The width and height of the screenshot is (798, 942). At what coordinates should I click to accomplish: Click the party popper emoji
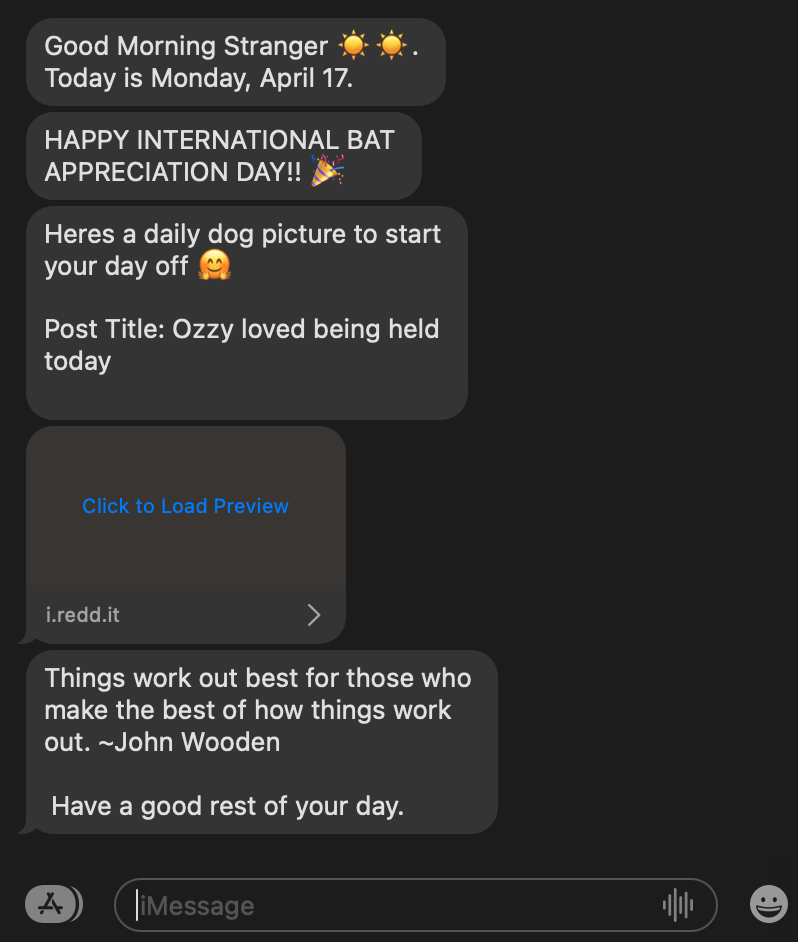tap(326, 171)
